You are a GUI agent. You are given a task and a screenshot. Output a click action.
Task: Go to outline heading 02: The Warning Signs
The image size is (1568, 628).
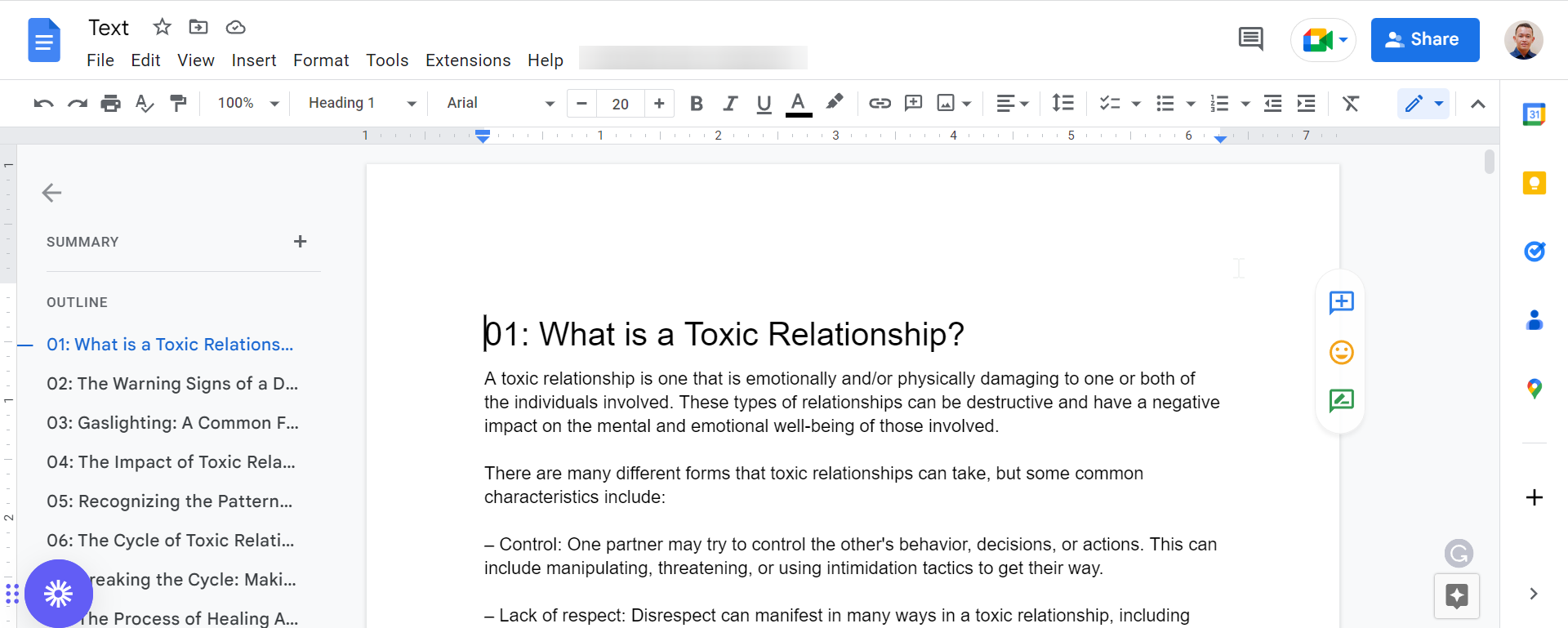click(x=172, y=384)
